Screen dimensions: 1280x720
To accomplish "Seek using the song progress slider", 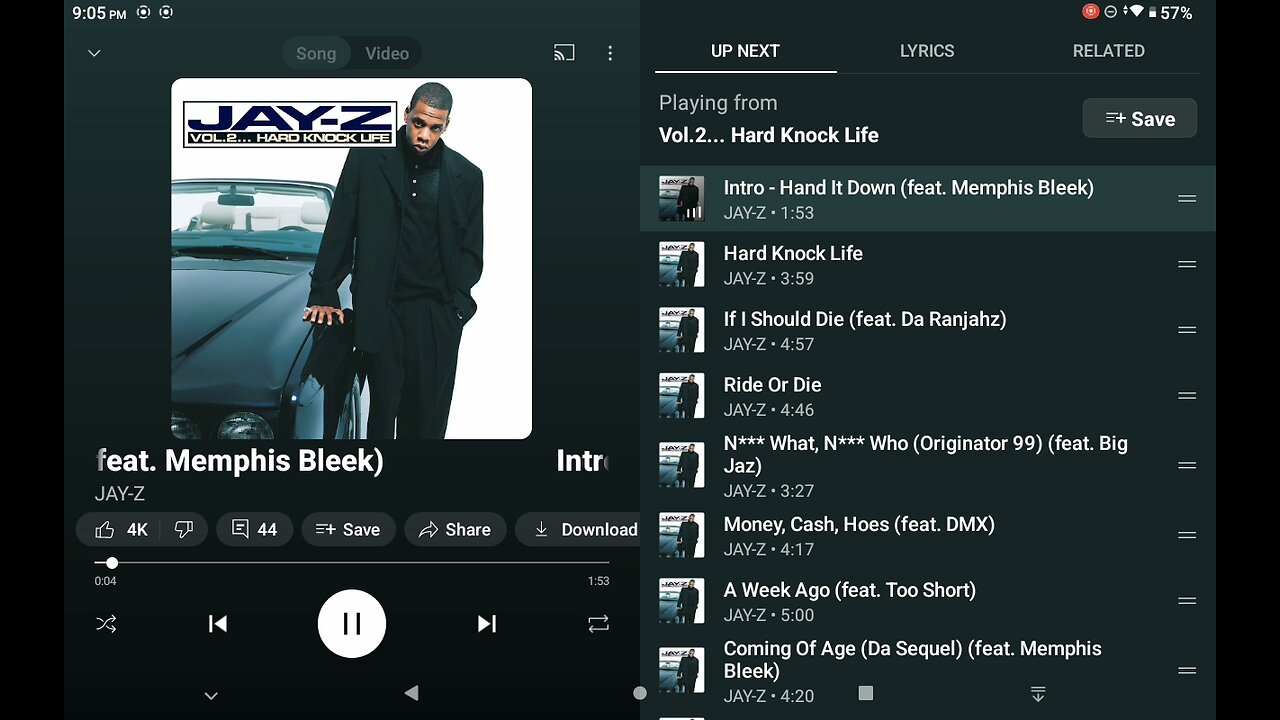I will click(x=352, y=563).
